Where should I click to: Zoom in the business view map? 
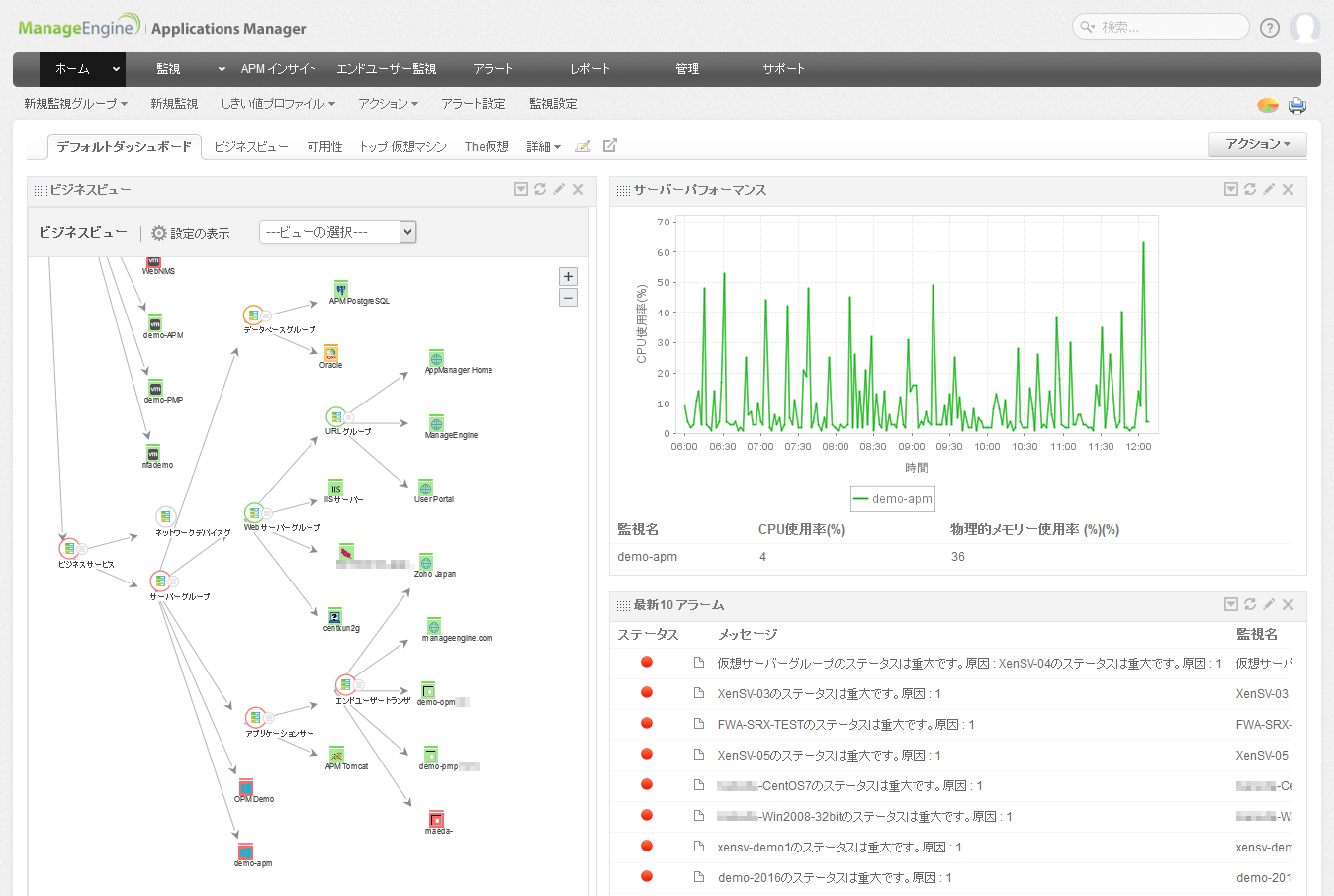568,277
